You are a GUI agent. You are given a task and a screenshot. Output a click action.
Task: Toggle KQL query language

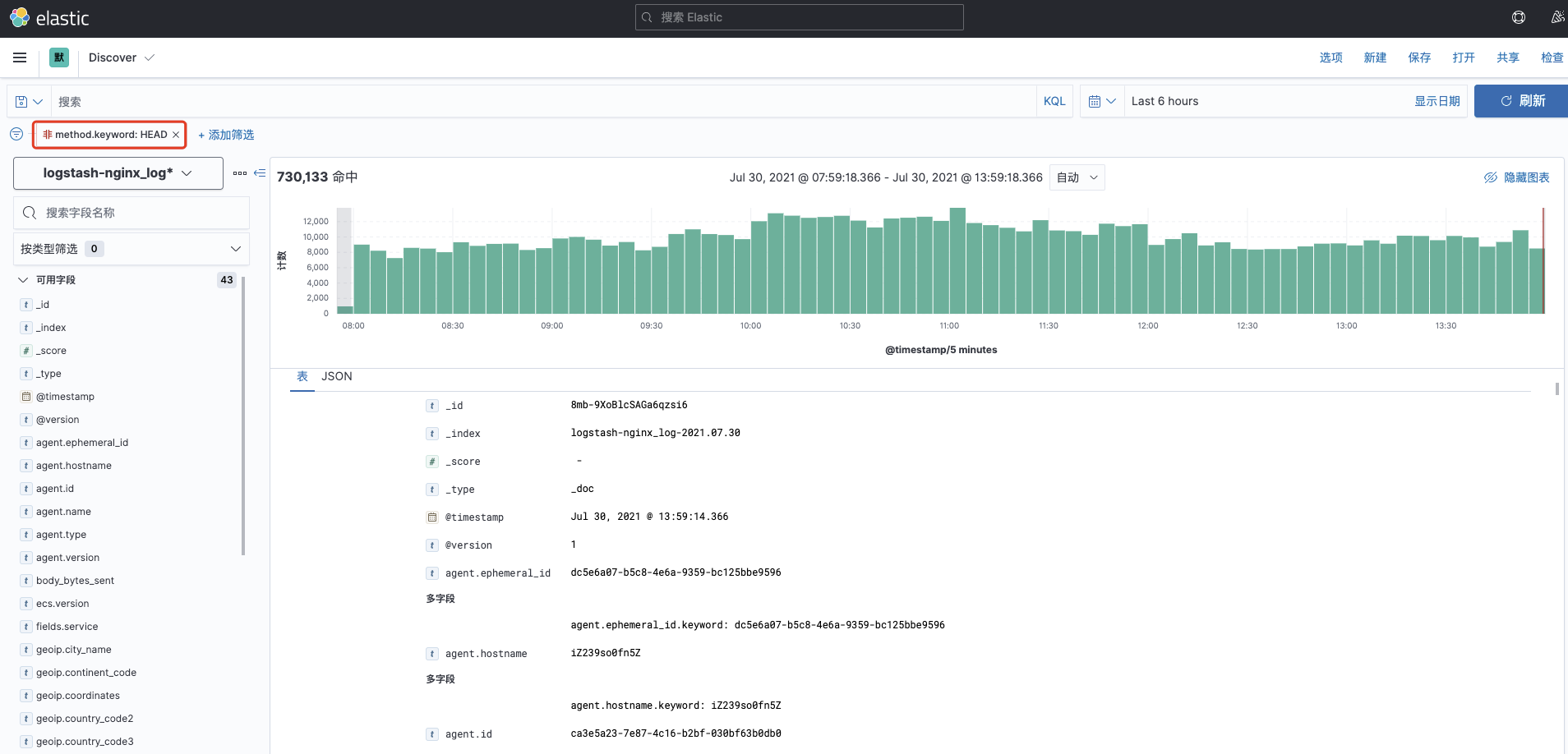1054,101
